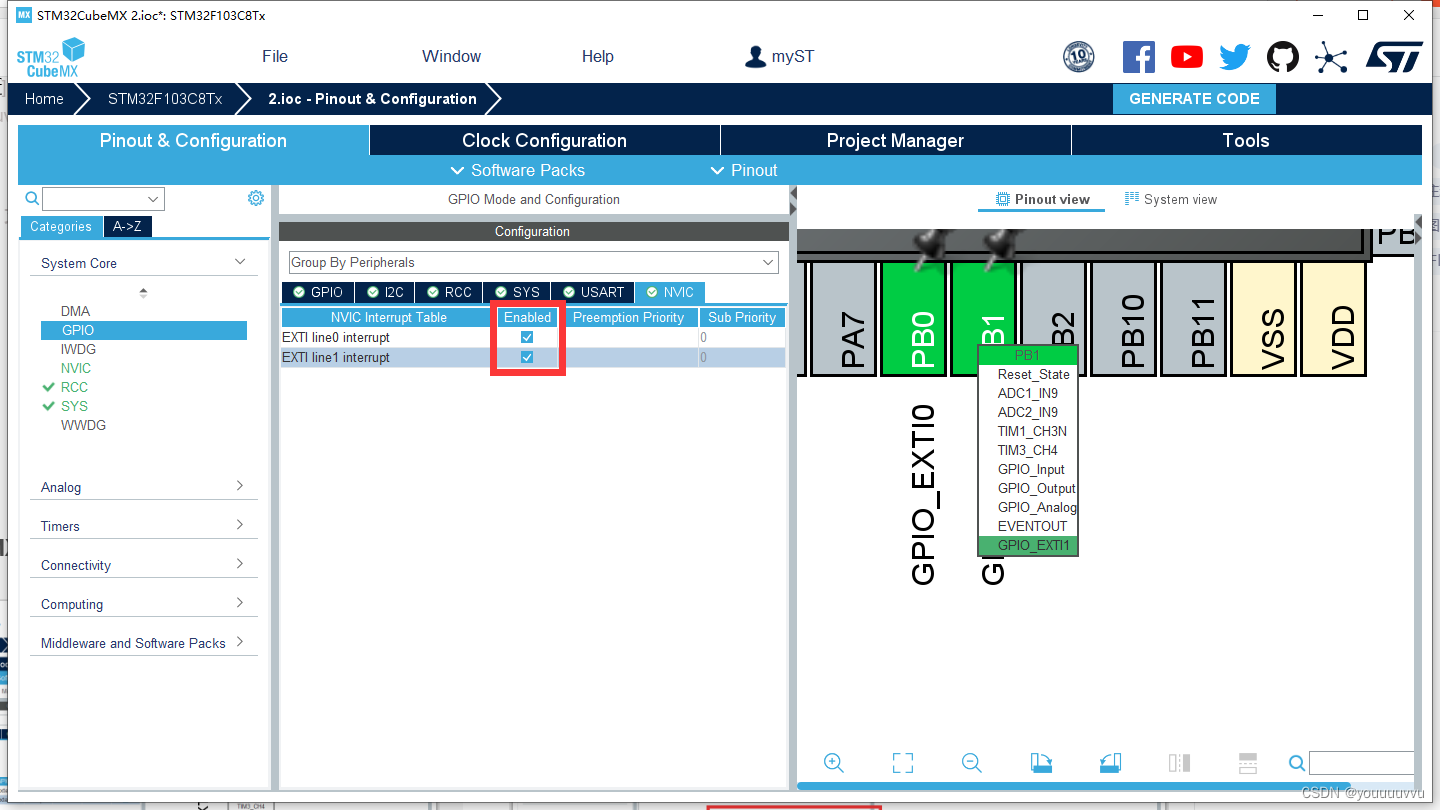Rotate the chip counterclockwise
Viewport: 1440px width, 810px height.
1110,763
